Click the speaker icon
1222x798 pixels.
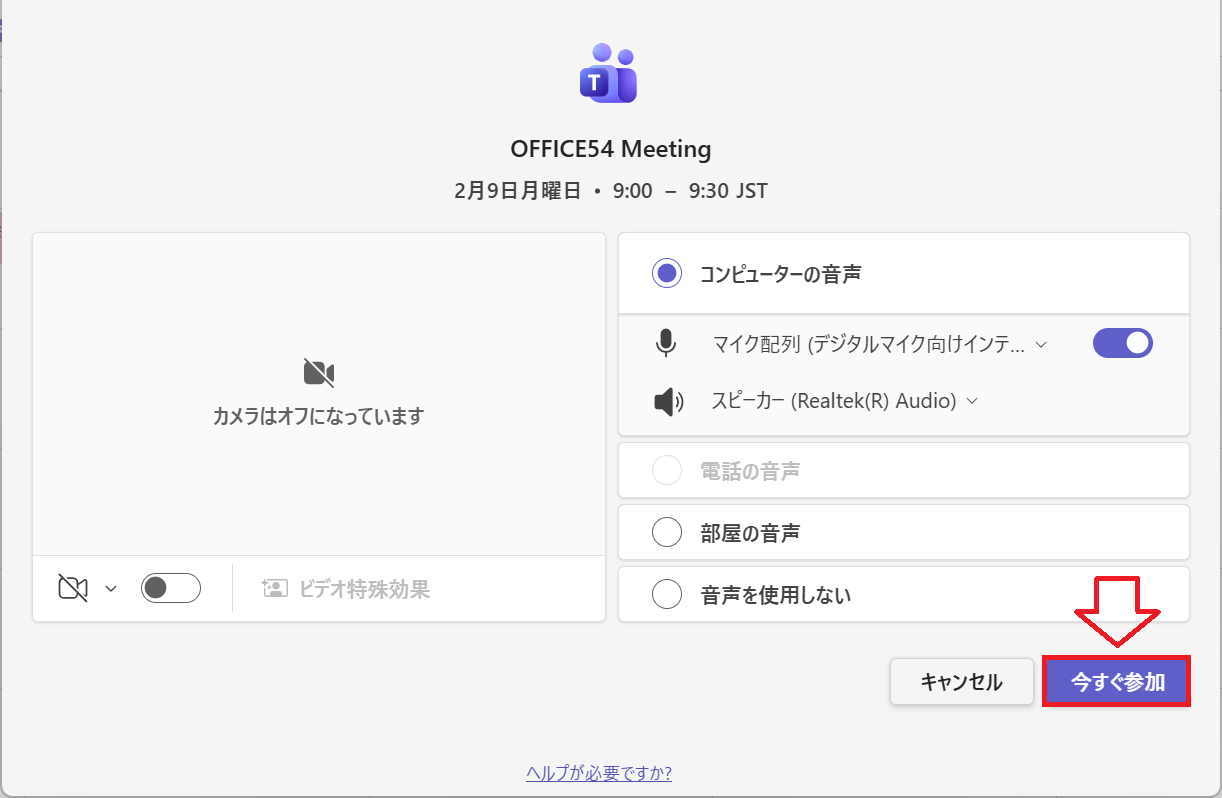[x=667, y=401]
